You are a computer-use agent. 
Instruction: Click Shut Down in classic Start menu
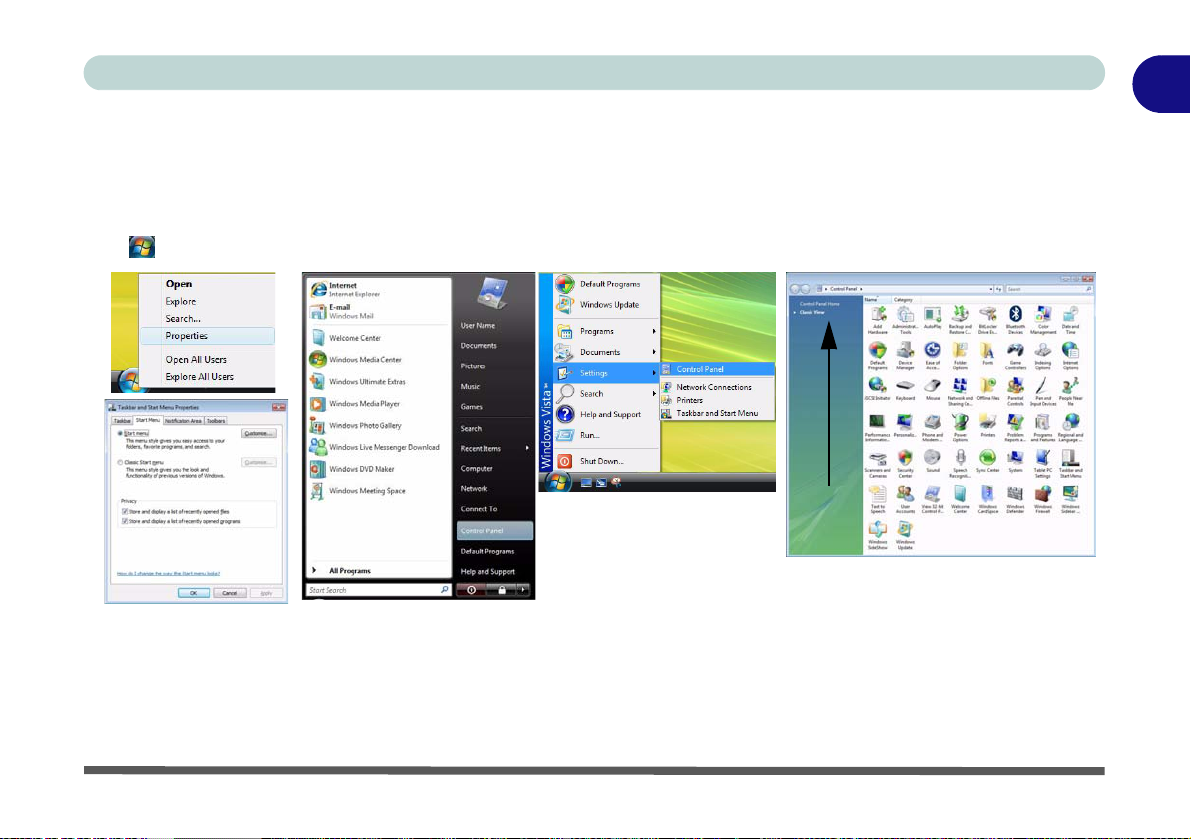(x=602, y=462)
